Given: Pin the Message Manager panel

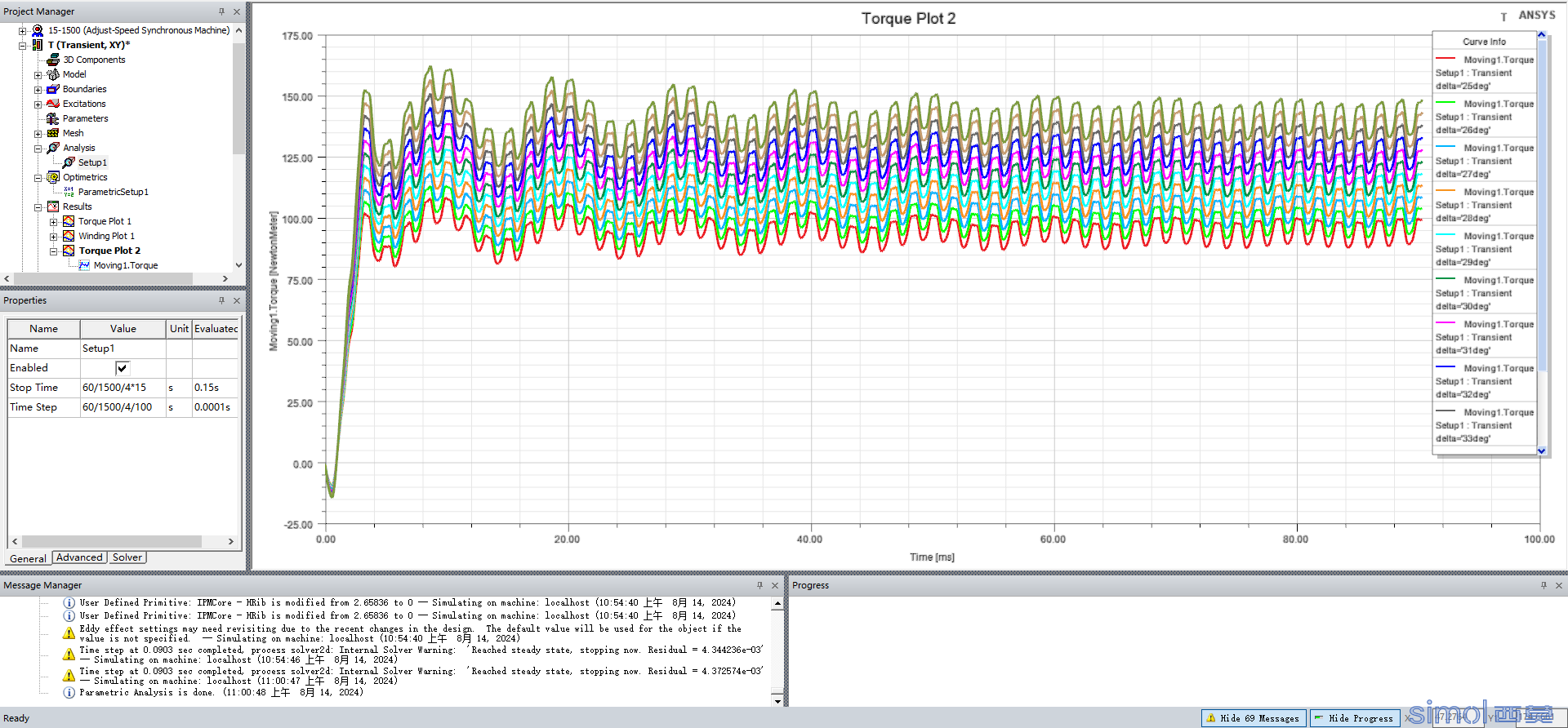Looking at the screenshot, I should click(759, 585).
